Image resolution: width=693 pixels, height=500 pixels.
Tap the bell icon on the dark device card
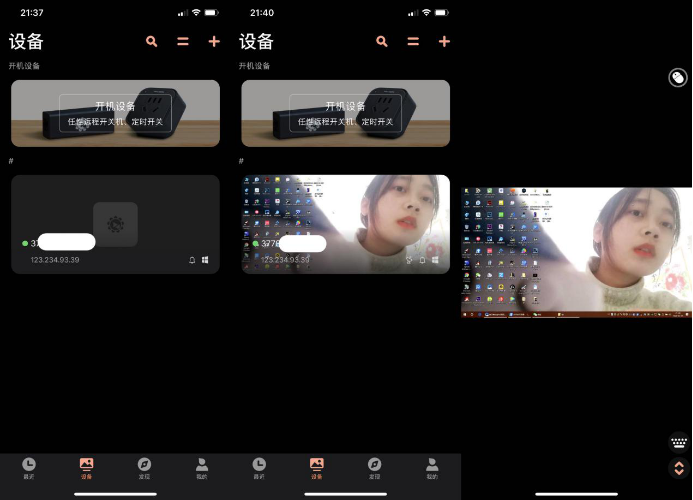(192, 260)
